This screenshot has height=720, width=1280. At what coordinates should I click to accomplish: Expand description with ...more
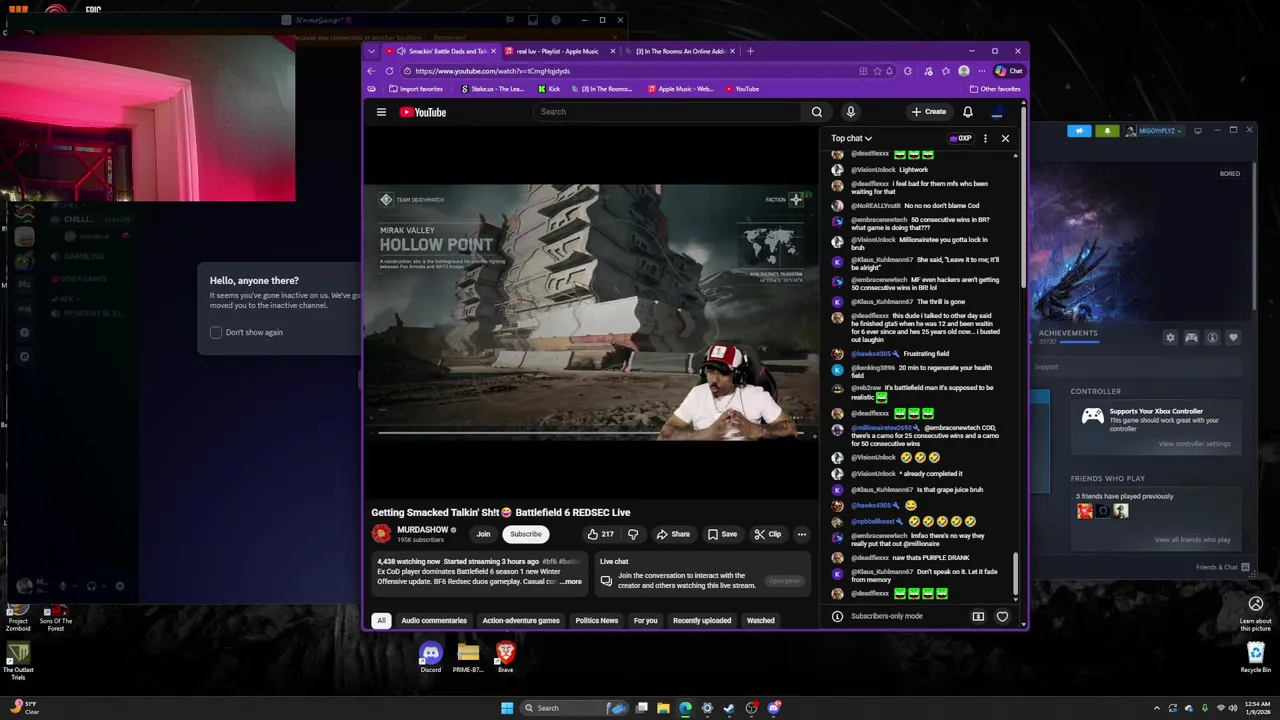coord(571,581)
